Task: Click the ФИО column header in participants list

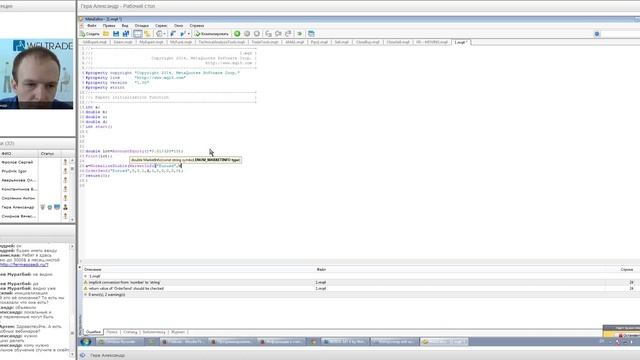Action: pyautogui.click(x=19, y=154)
